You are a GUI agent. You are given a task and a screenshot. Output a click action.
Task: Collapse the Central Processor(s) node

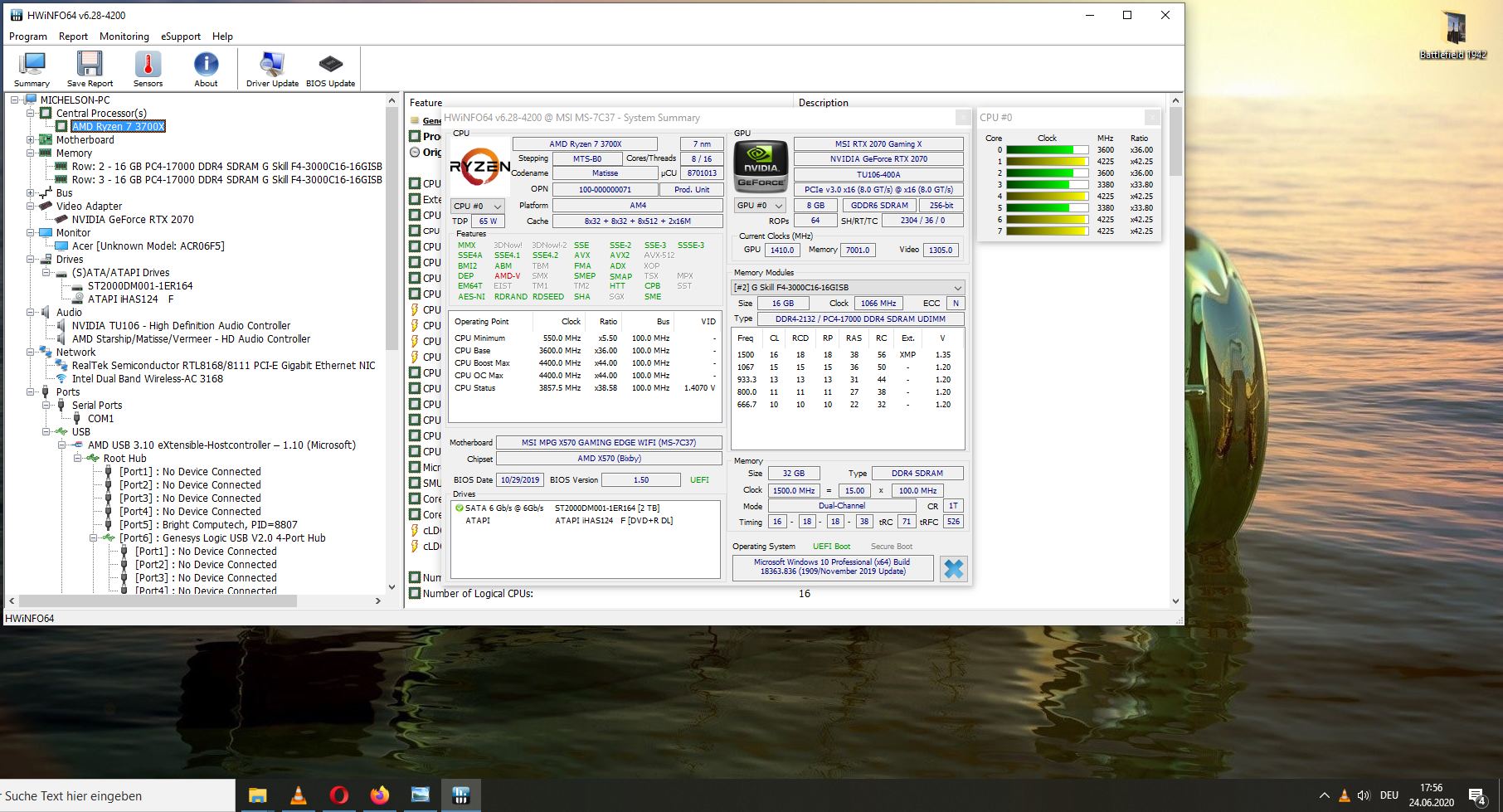point(30,114)
